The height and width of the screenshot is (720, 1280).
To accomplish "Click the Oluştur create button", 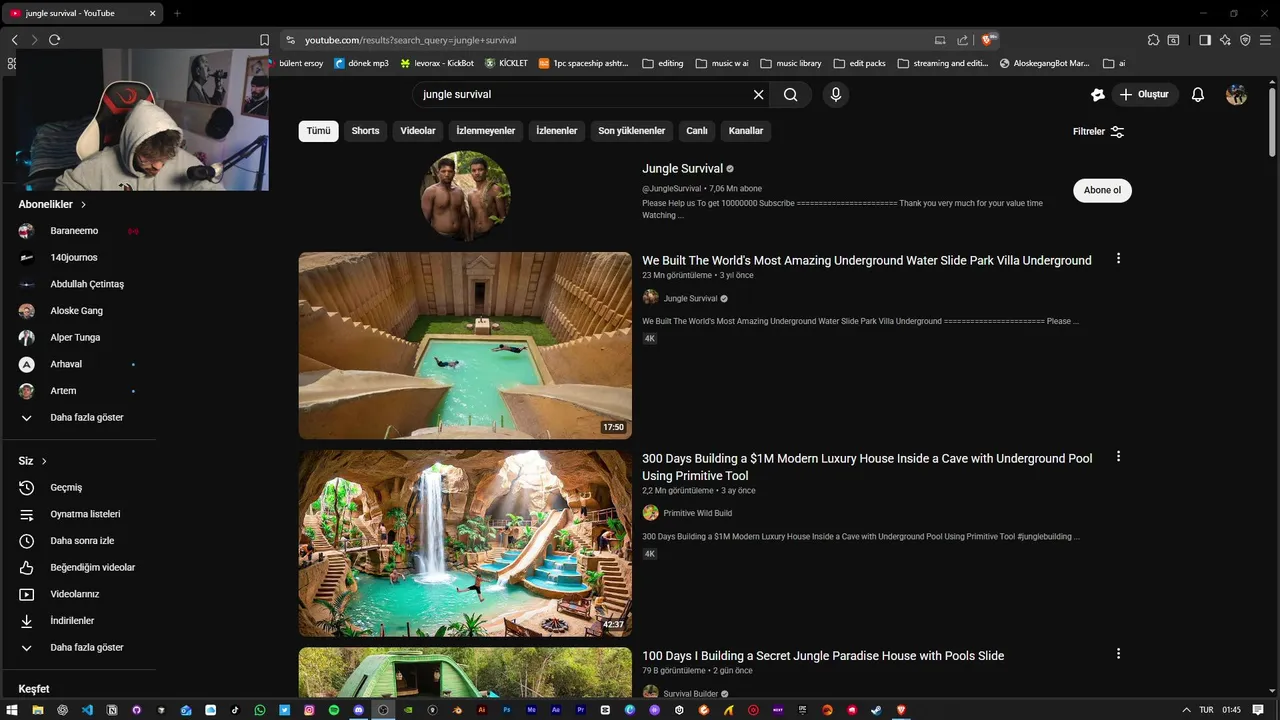I will [1145, 94].
